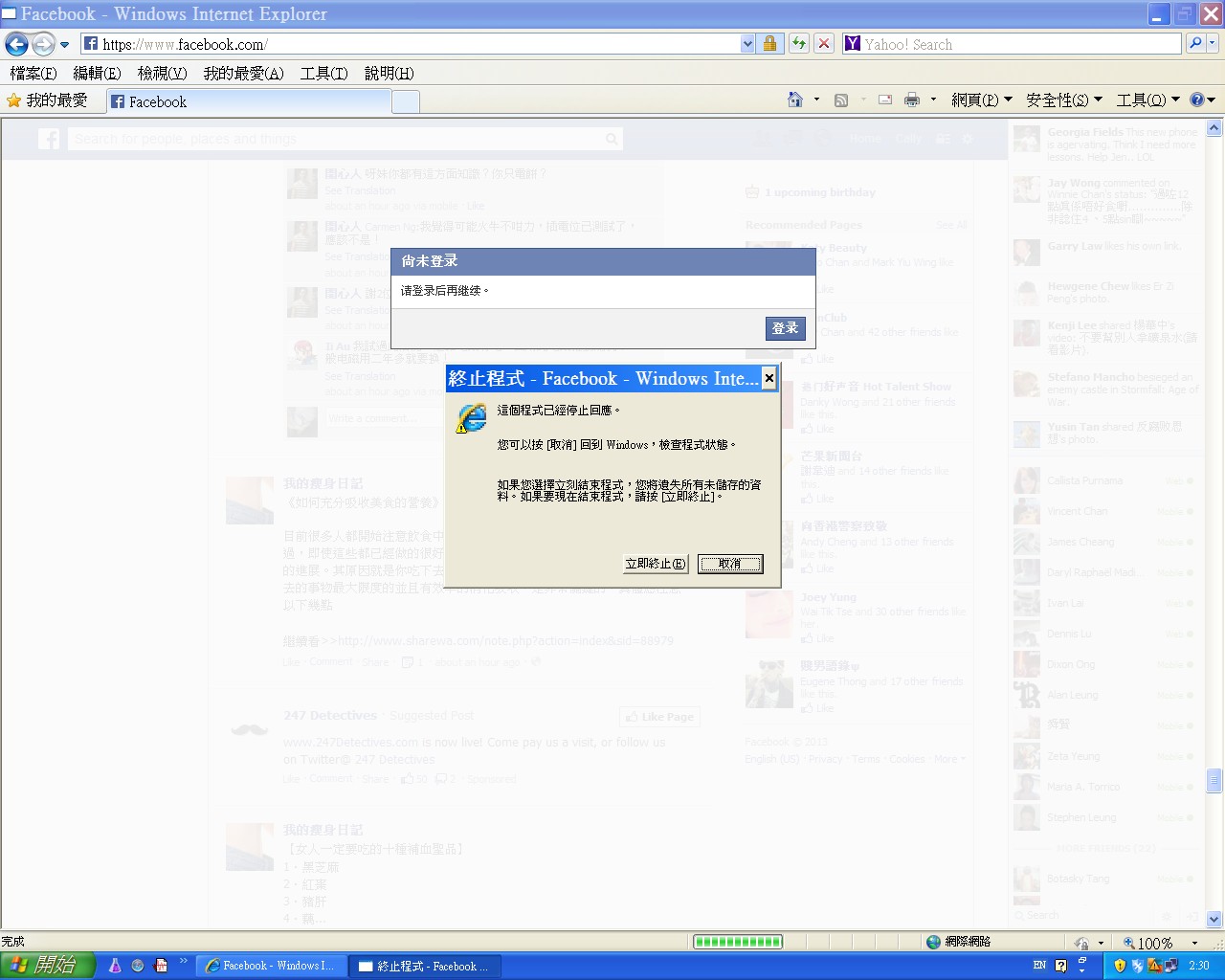Click the Home page icon in command bar
The image size is (1225, 980).
794,100
